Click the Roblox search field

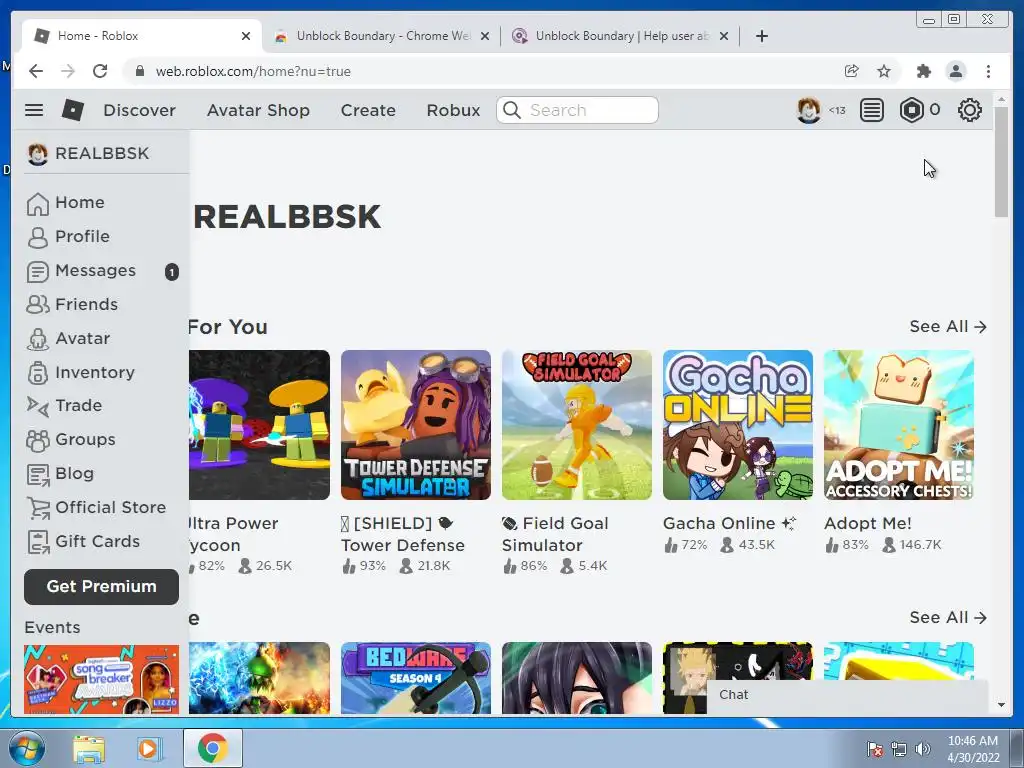coord(577,110)
